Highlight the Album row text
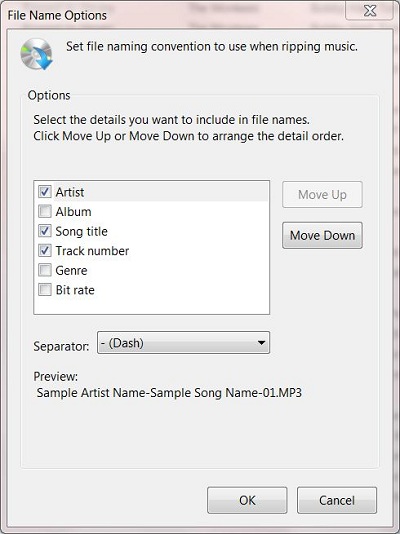The height and width of the screenshot is (534, 400). coord(74,212)
